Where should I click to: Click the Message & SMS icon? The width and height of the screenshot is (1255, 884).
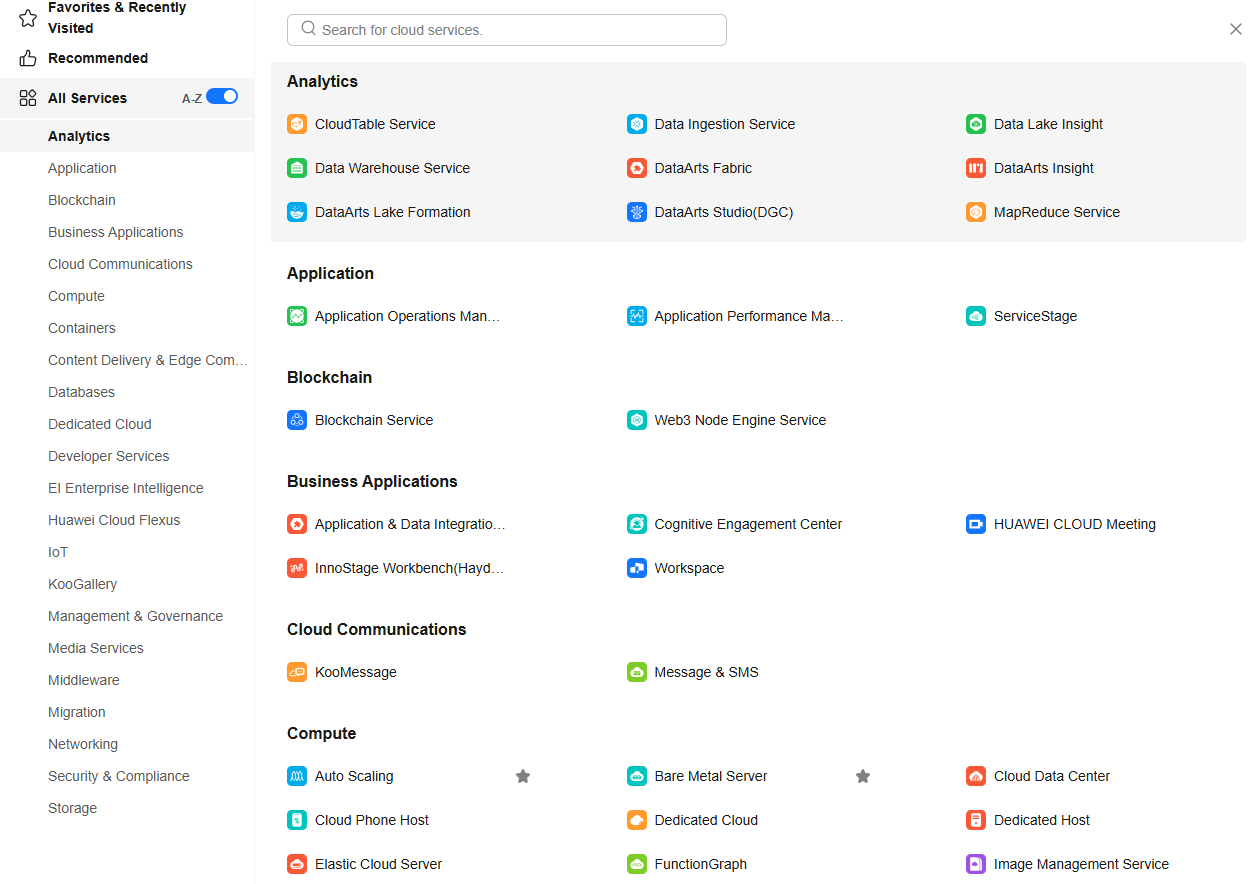tap(637, 672)
